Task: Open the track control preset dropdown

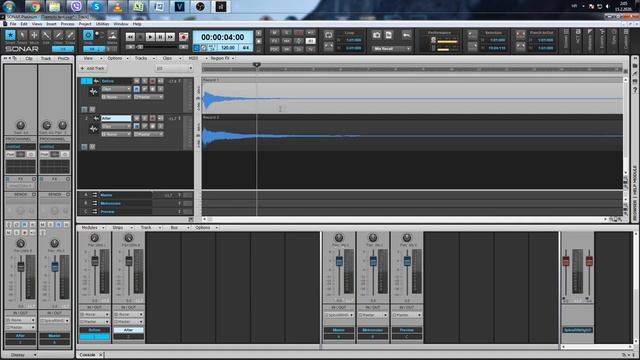Action: click(x=174, y=69)
